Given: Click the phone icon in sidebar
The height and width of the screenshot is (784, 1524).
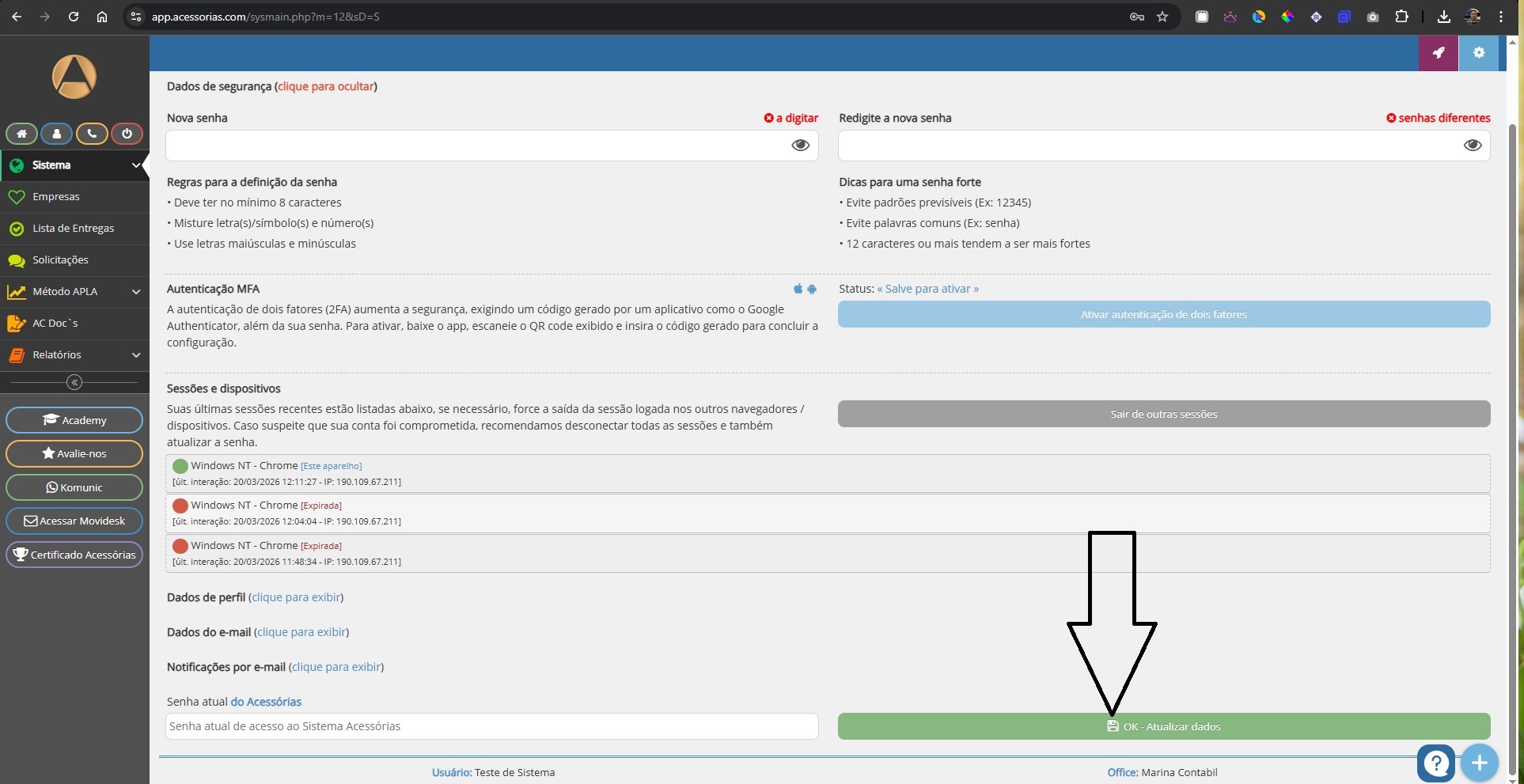Looking at the screenshot, I should [92, 134].
